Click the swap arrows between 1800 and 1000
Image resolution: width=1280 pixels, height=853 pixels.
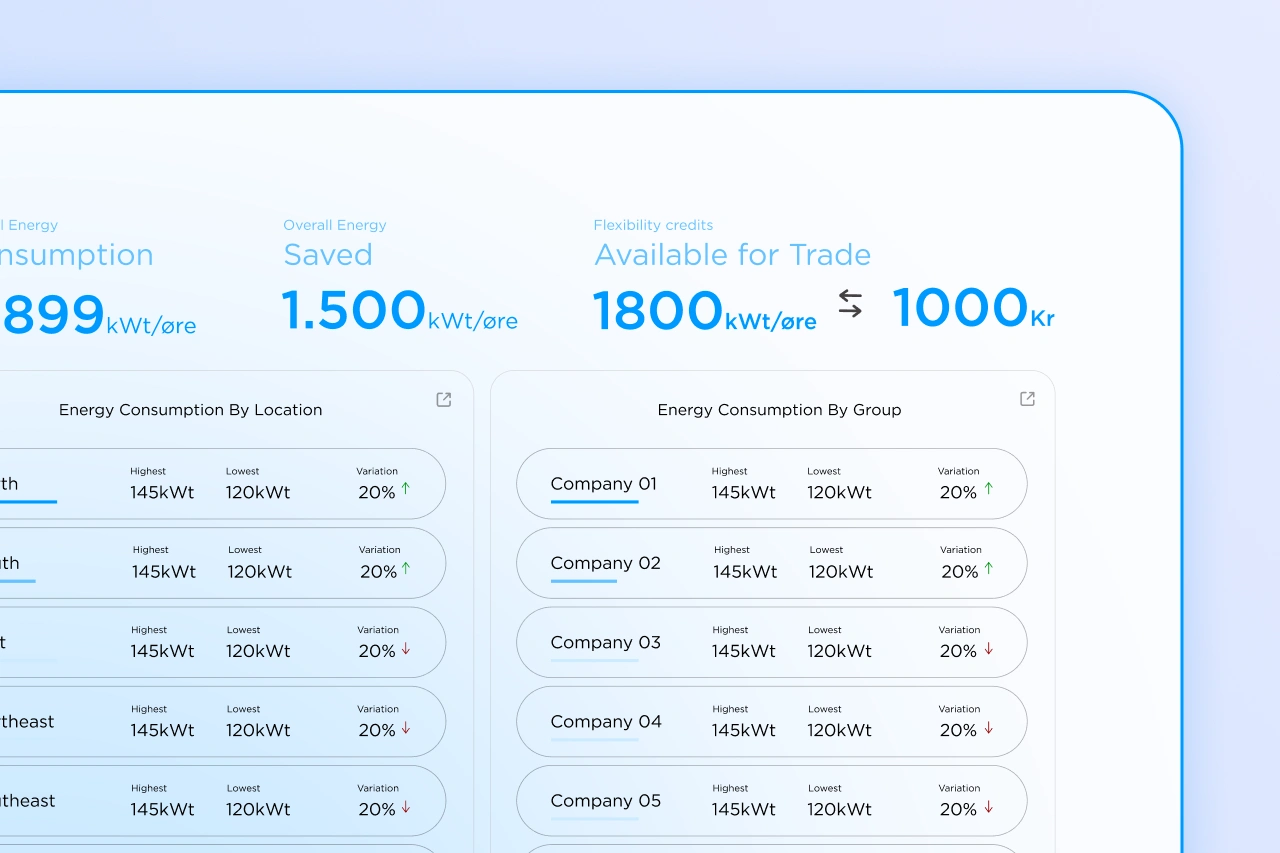850,304
